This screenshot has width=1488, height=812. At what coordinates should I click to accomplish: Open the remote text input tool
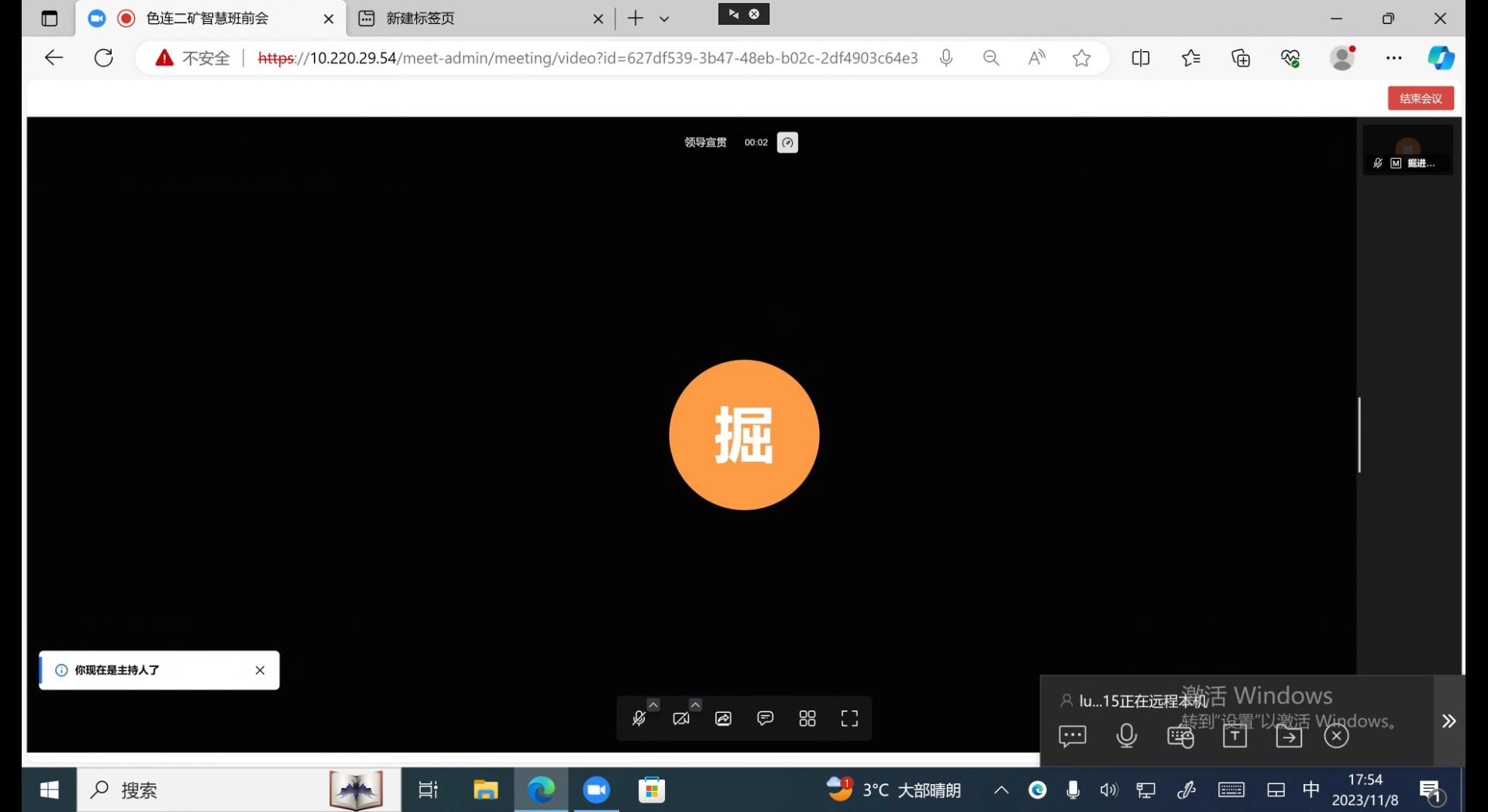(x=1235, y=736)
